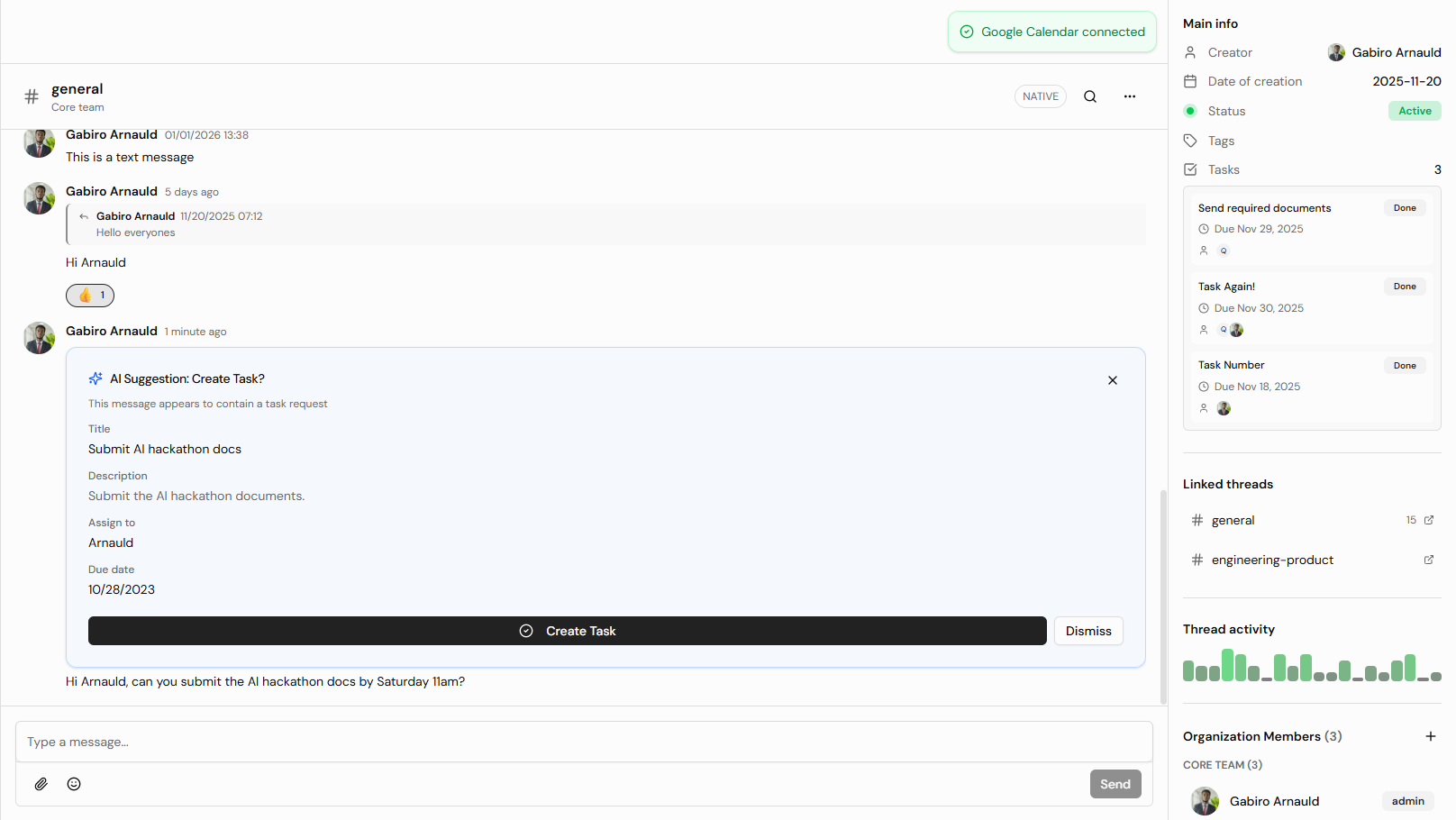Select the NATIVE tab
This screenshot has height=820, width=1456.
(x=1040, y=96)
